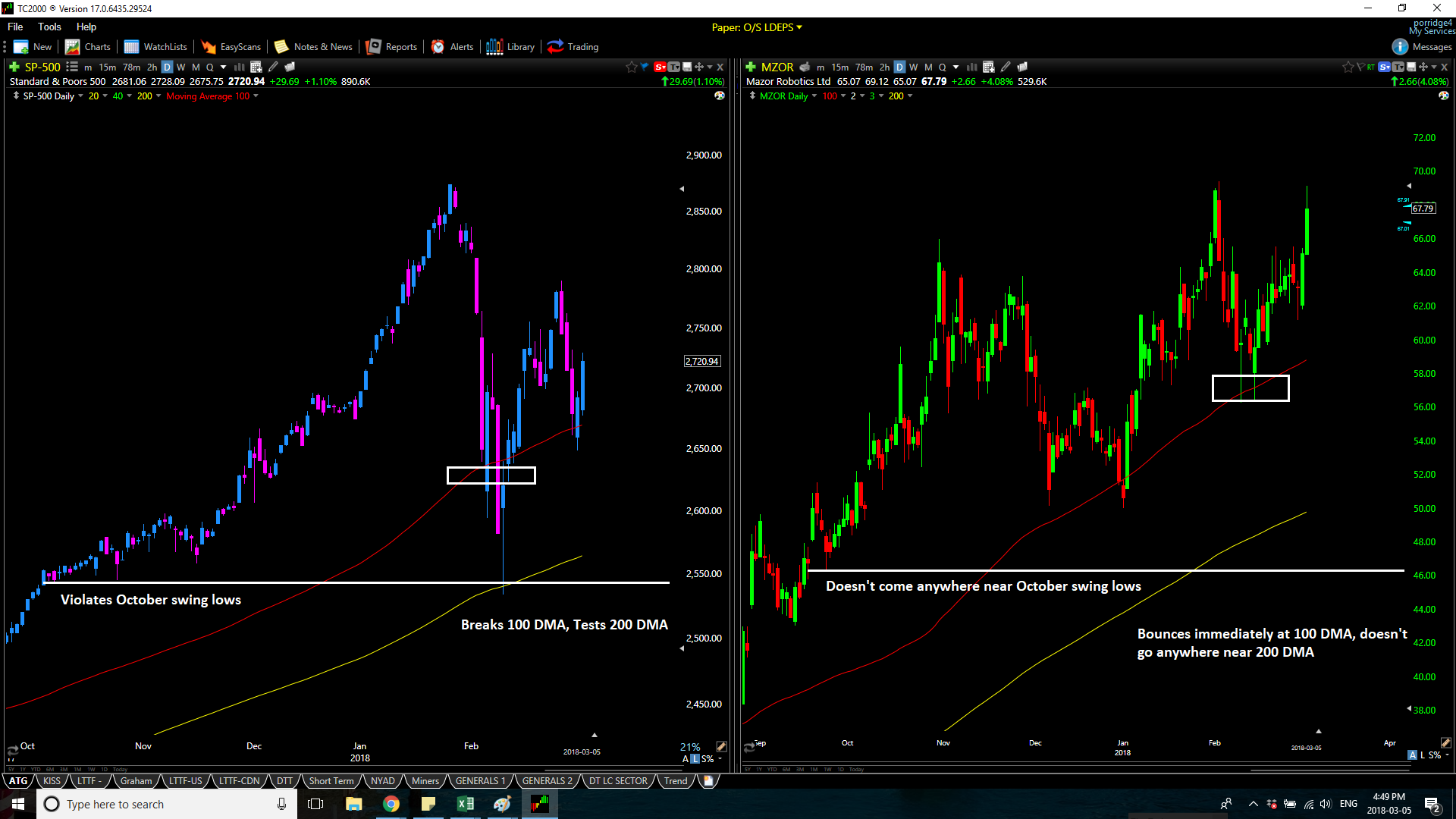Add indicator with green plus on SP-500 chart
Screen dimensions: 1456x819
[14, 67]
